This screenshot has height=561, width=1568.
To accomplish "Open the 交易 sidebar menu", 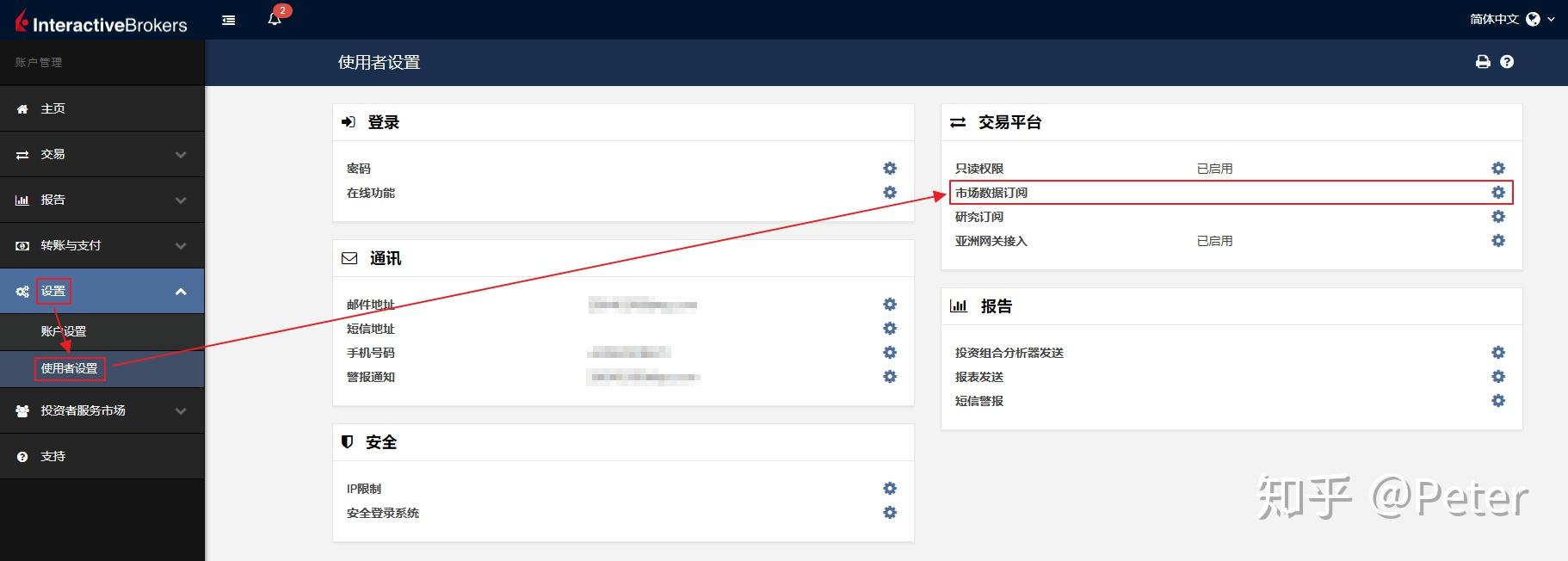I will [102, 154].
